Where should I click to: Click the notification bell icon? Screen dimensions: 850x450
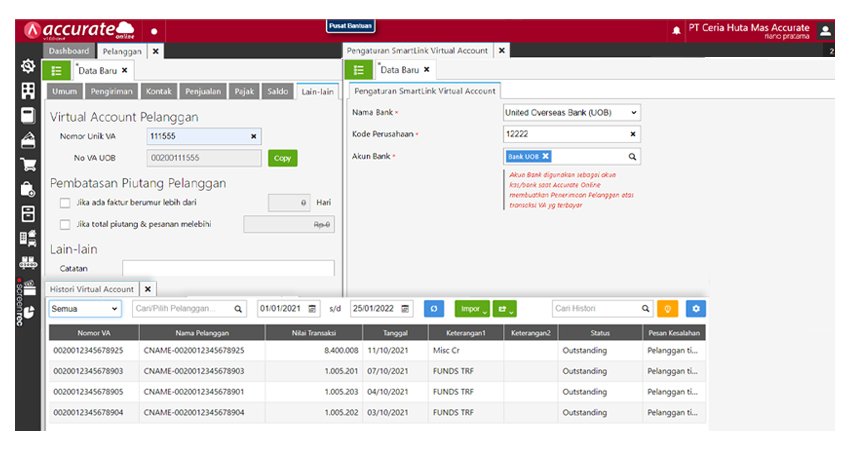pos(677,31)
